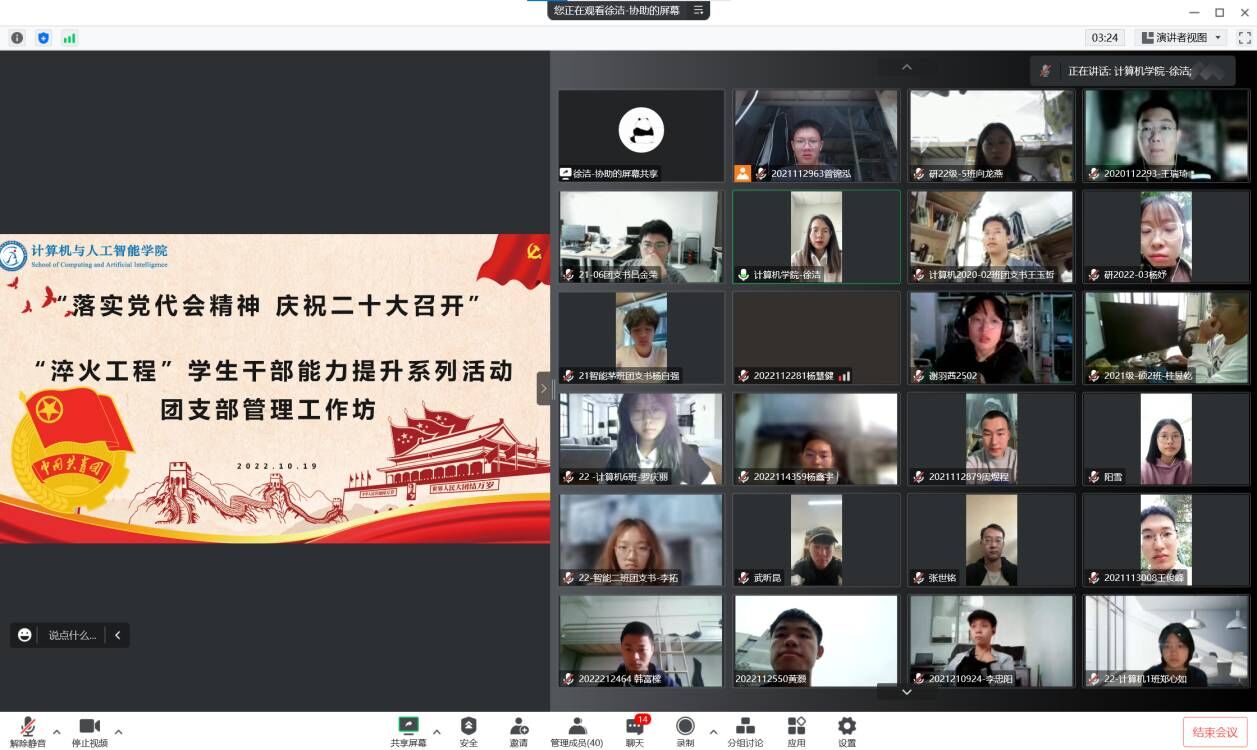Start recording with the 录制 icon
The width and height of the screenshot is (1257, 750).
685,726
